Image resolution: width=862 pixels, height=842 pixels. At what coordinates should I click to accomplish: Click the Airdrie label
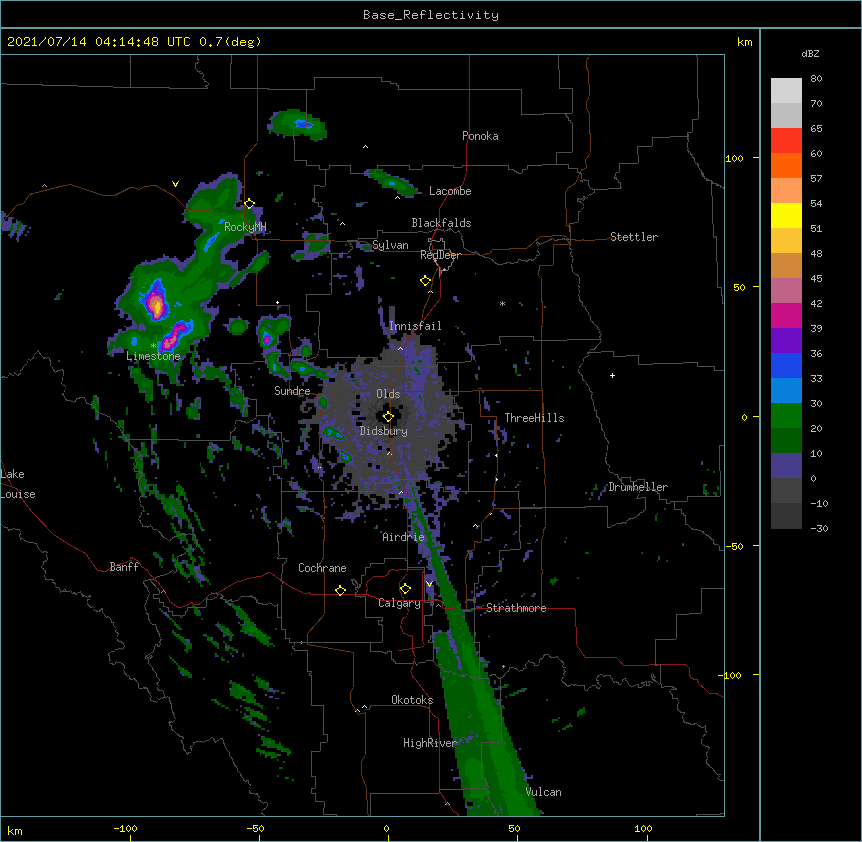tap(403, 537)
